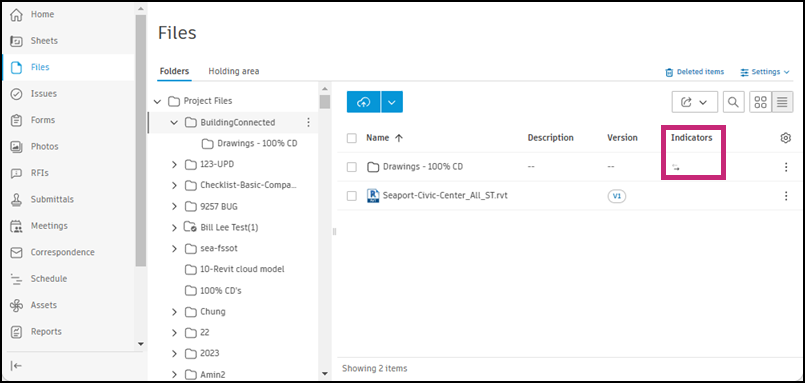Open the Assets sidebar icon
The height and width of the screenshot is (383, 805).
[16, 305]
